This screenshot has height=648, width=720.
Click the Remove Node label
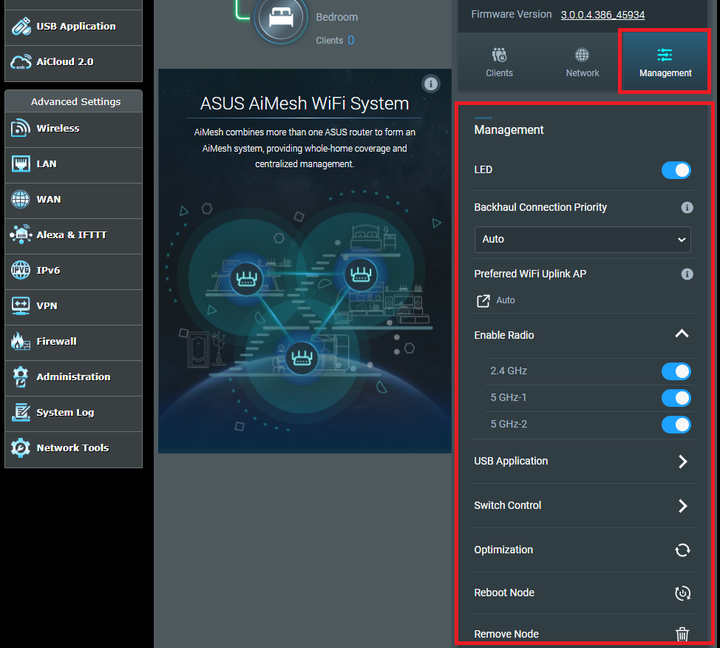coord(506,634)
